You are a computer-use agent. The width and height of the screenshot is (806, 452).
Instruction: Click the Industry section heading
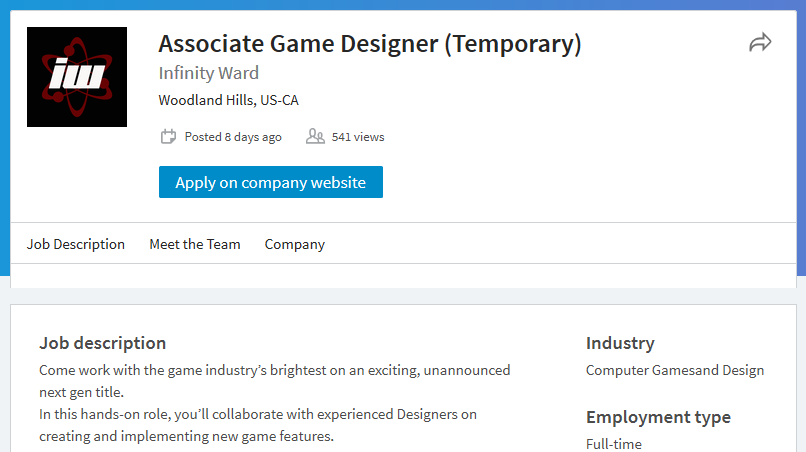[620, 343]
